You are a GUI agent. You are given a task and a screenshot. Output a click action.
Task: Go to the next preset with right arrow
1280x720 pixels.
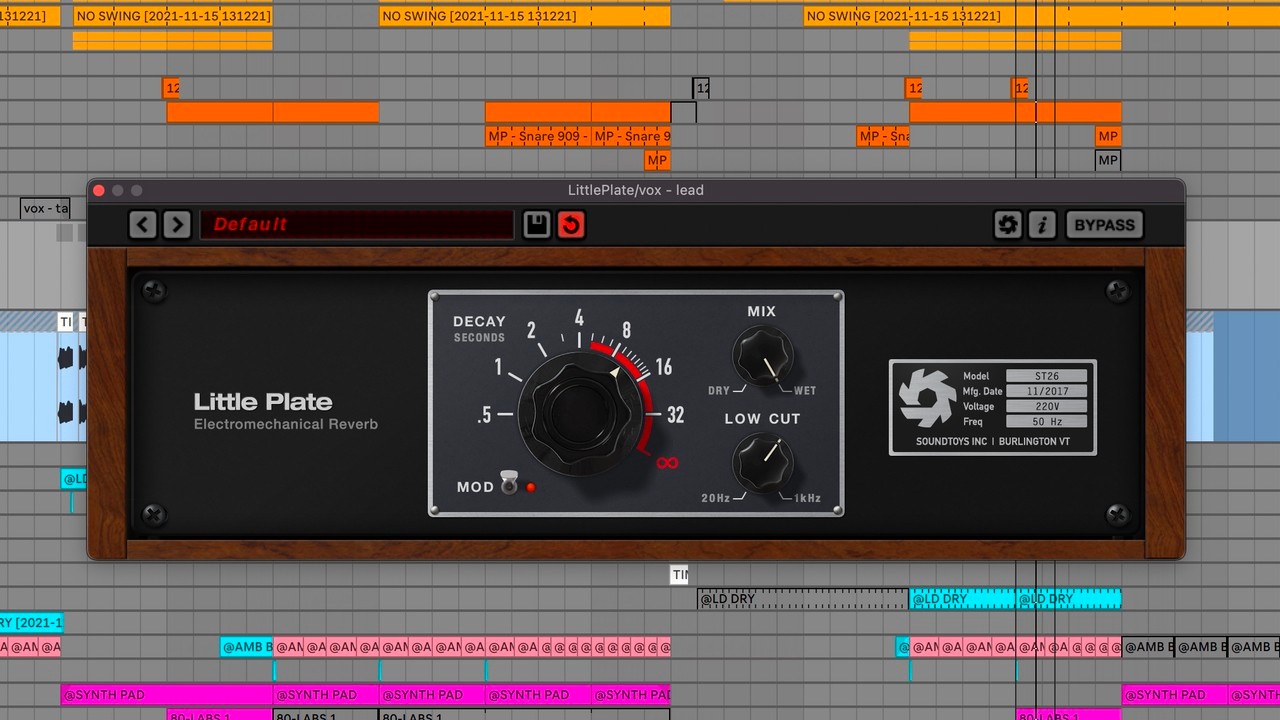tap(177, 224)
